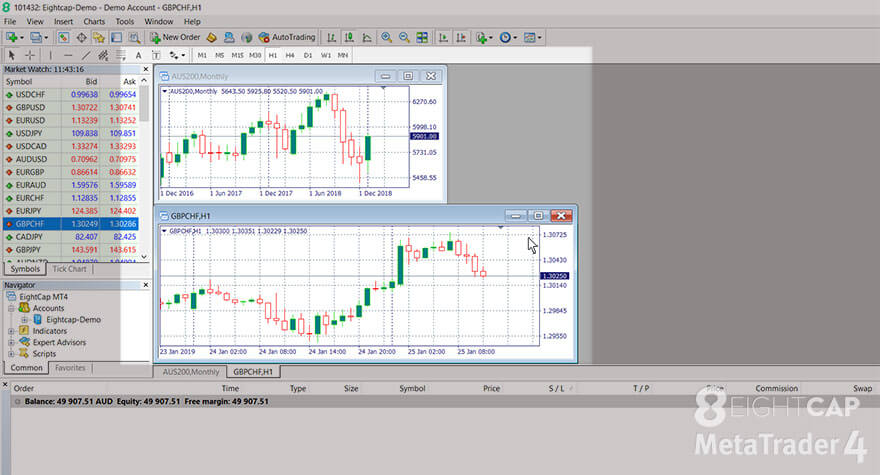Switch timeframe to M1
Viewport: 880px width, 475px height.
[202, 55]
